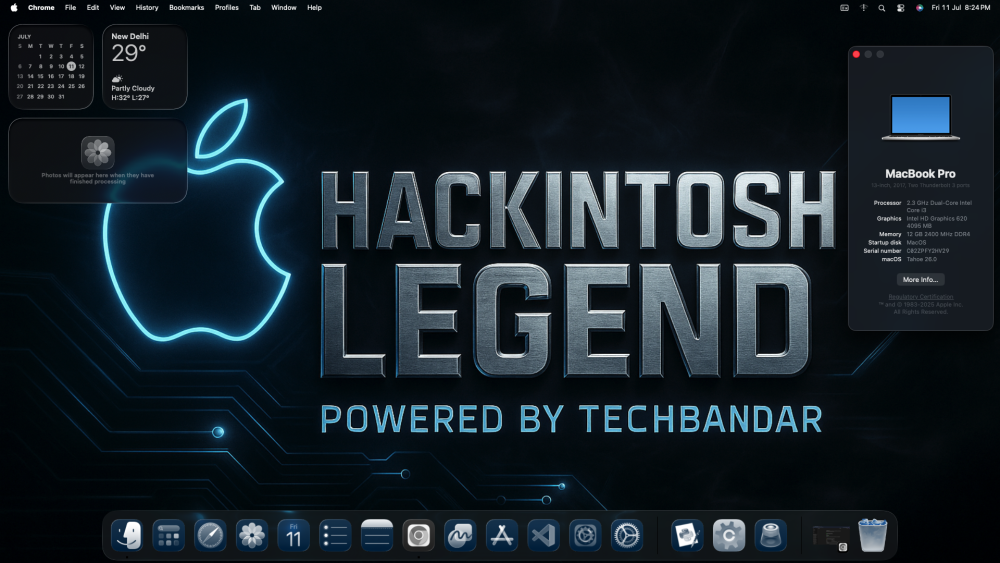
Task: Open the Tab menu
Action: [255, 8]
